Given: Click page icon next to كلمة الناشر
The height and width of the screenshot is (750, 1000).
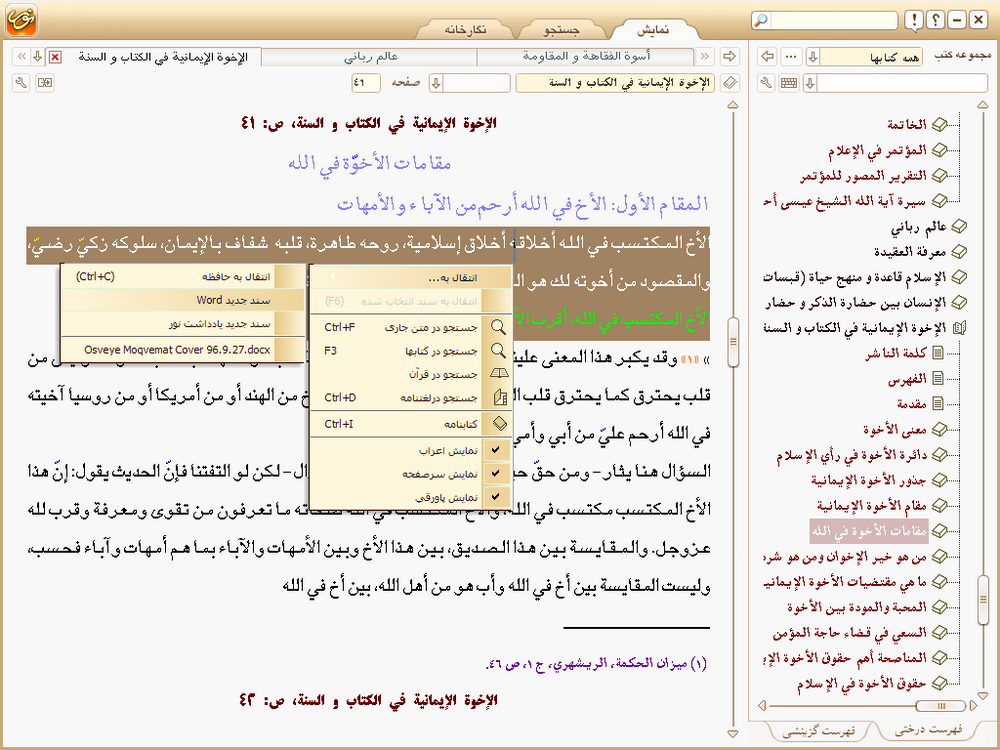Looking at the screenshot, I should (938, 353).
